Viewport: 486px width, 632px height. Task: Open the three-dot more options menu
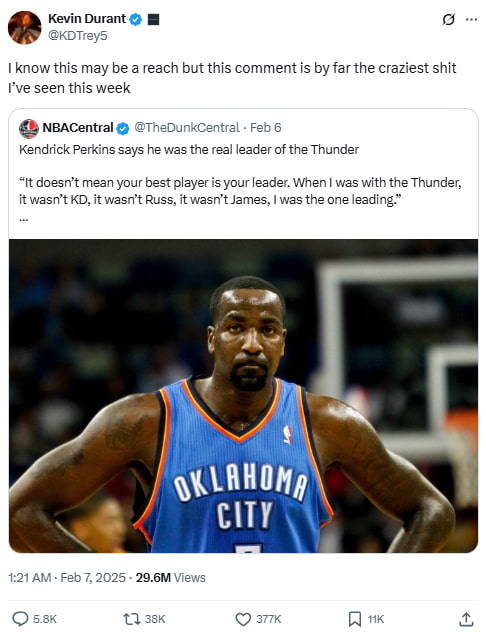coord(471,19)
